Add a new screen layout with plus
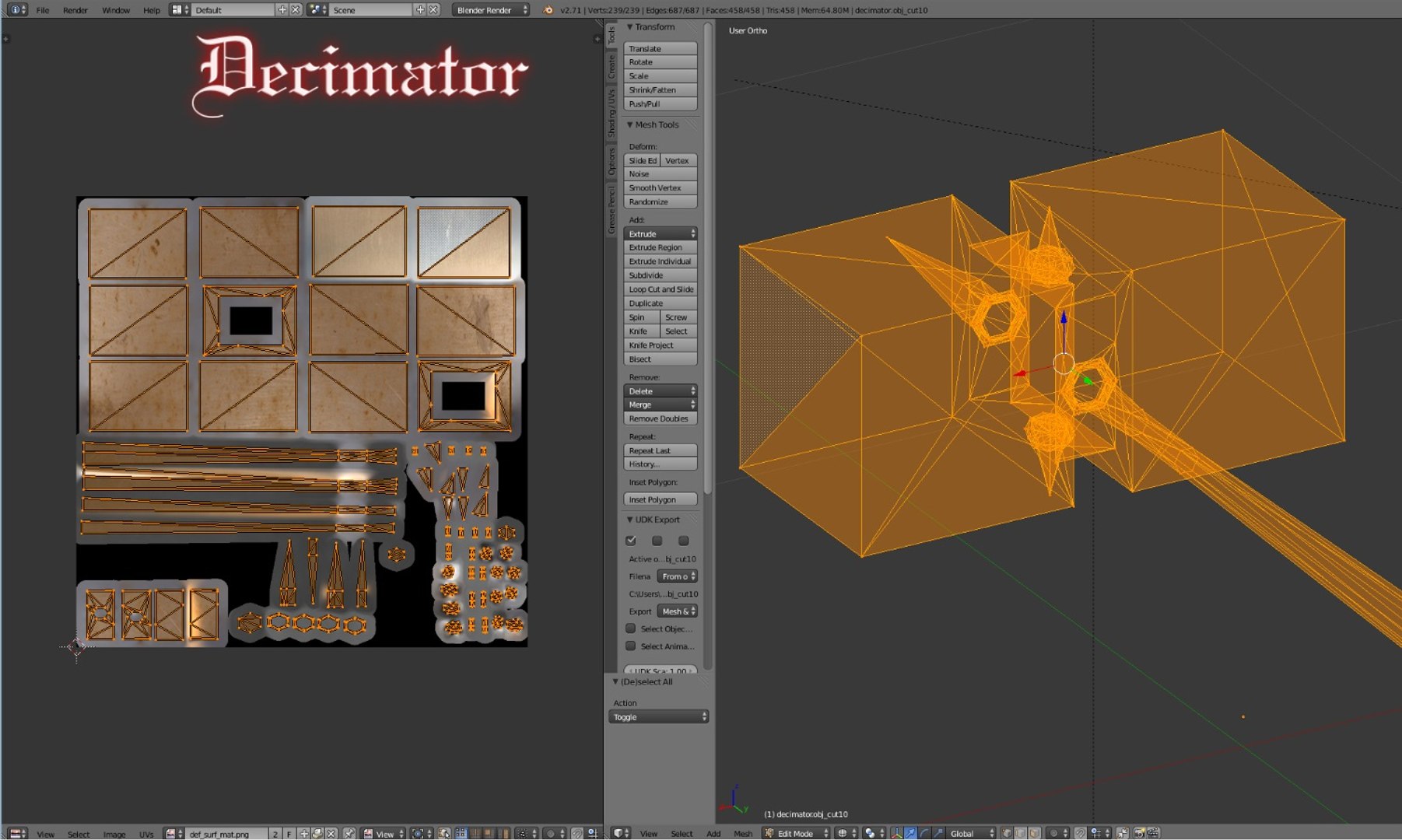This screenshot has width=1402, height=840. [x=282, y=10]
